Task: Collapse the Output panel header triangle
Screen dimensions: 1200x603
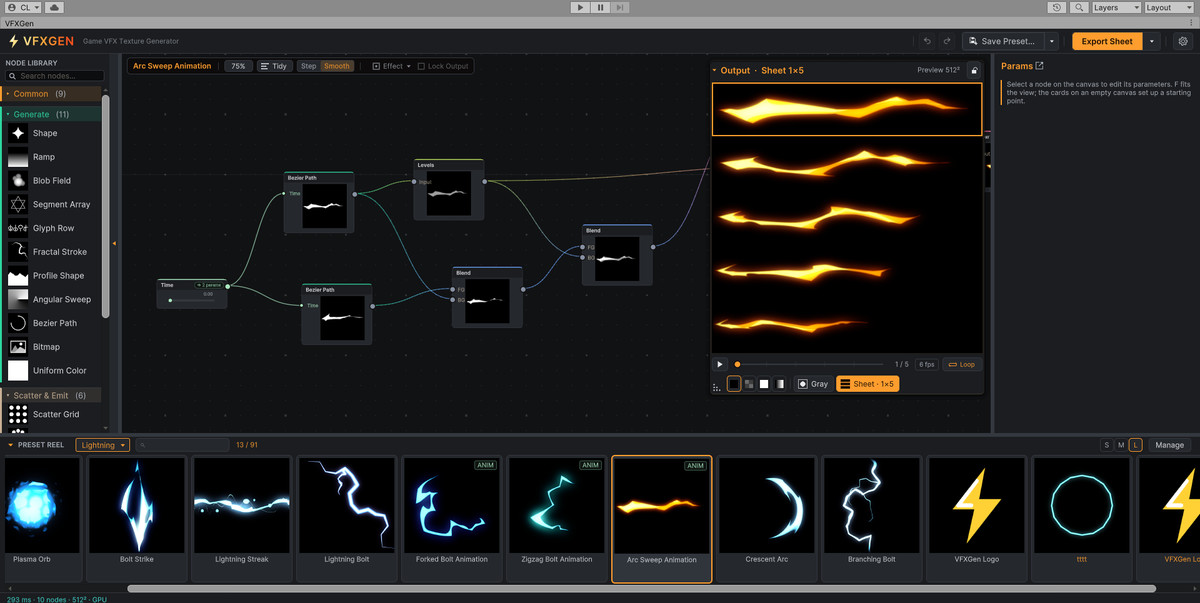Action: (714, 71)
